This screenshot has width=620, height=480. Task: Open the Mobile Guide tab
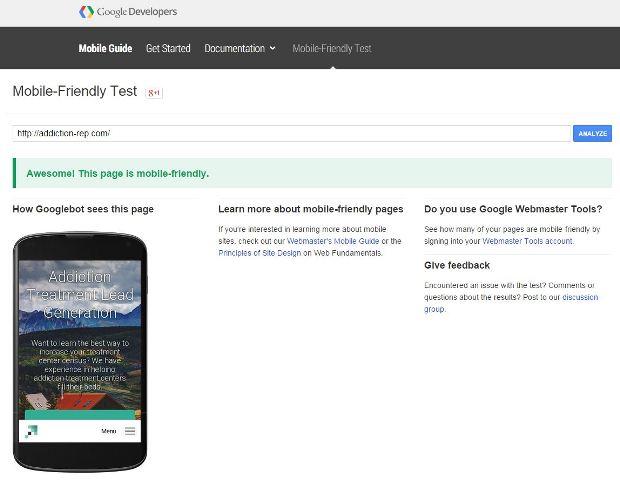(x=105, y=48)
